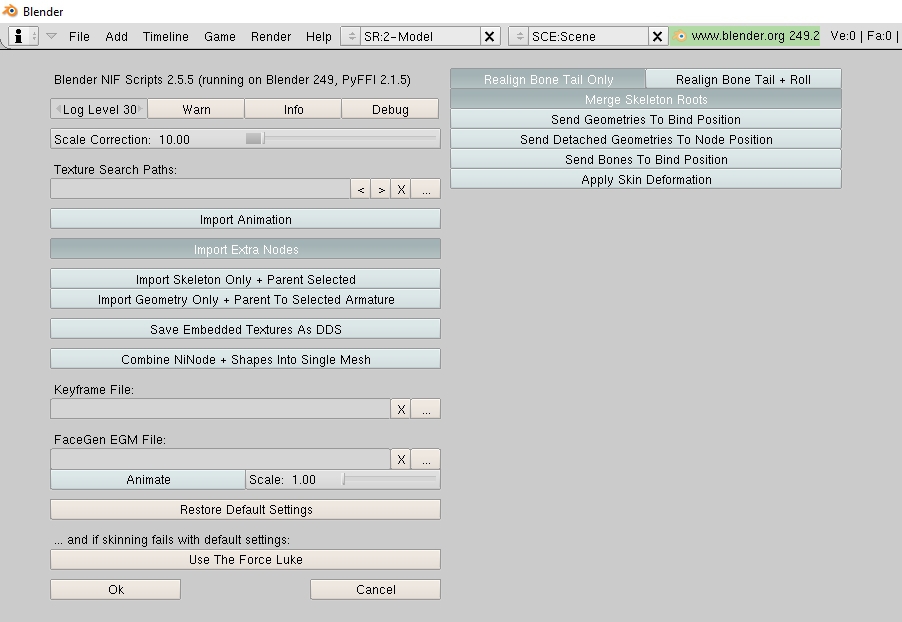902x622 pixels.
Task: Open the Game menu
Action: [220, 36]
